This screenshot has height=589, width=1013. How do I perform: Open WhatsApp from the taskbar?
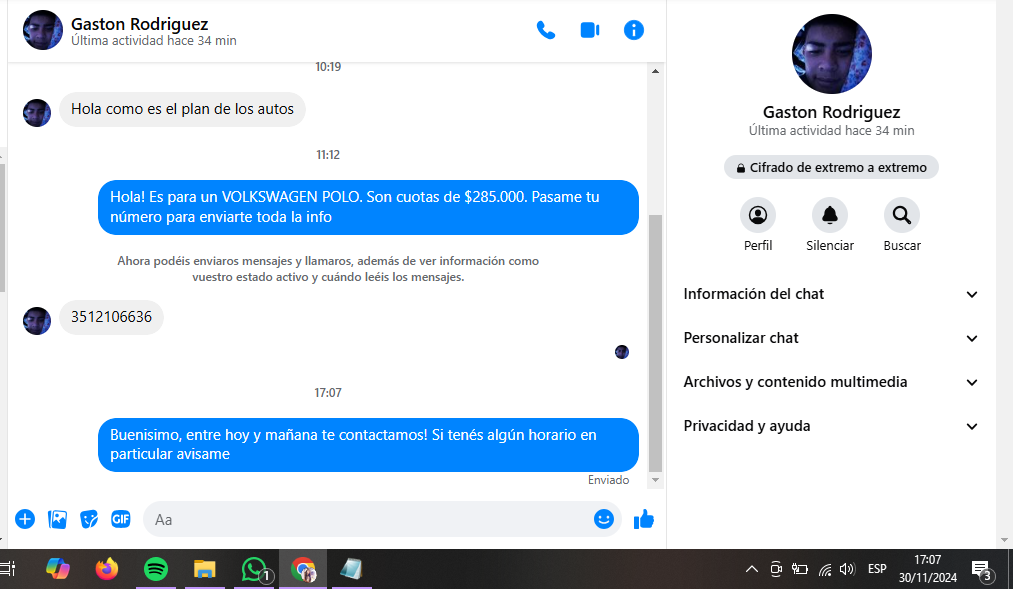254,569
